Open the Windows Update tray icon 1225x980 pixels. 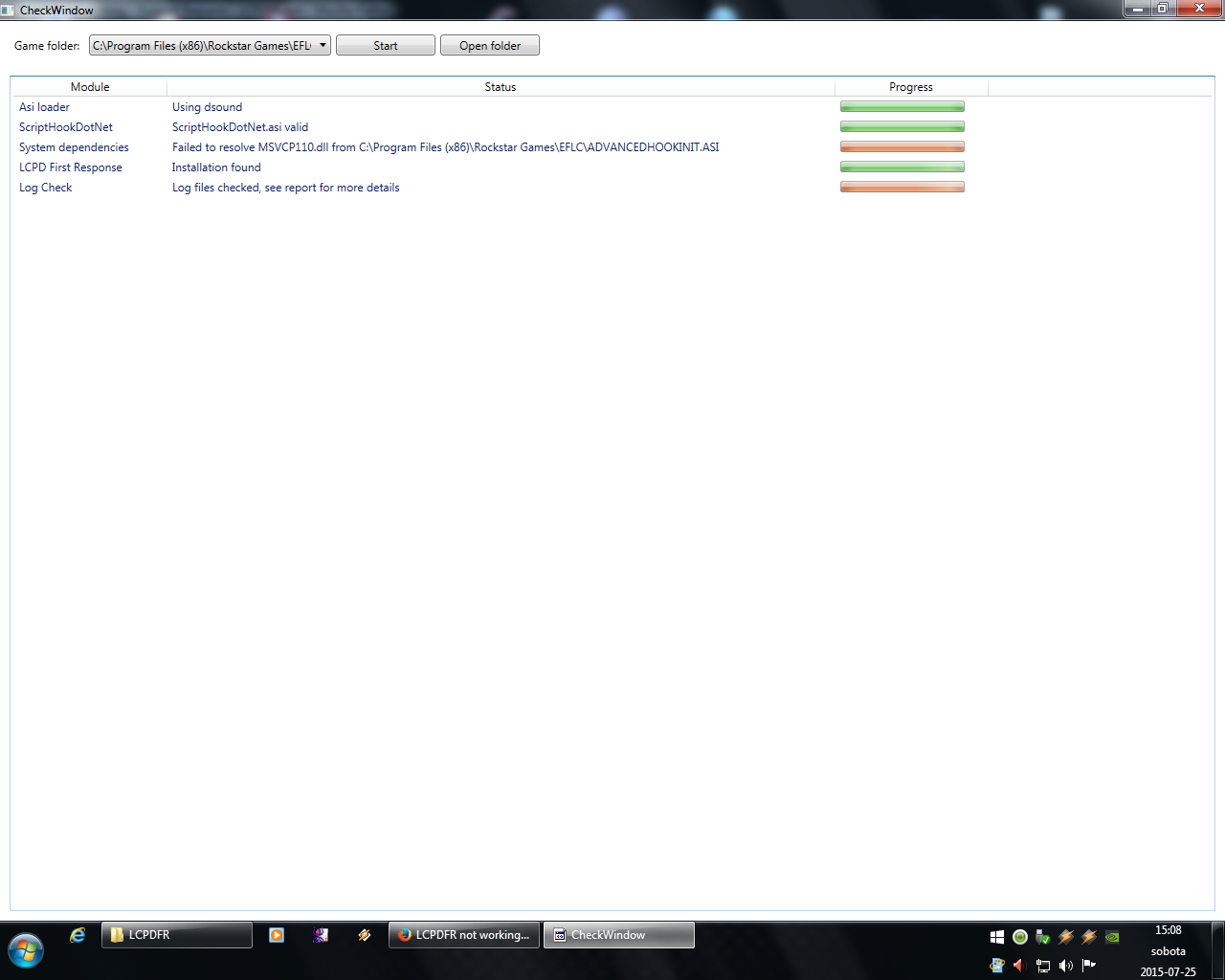pos(997,966)
